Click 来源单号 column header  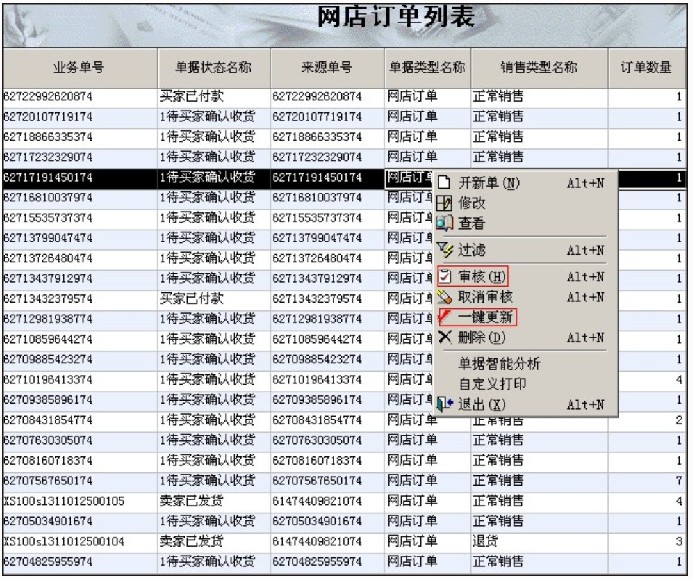click(x=327, y=68)
